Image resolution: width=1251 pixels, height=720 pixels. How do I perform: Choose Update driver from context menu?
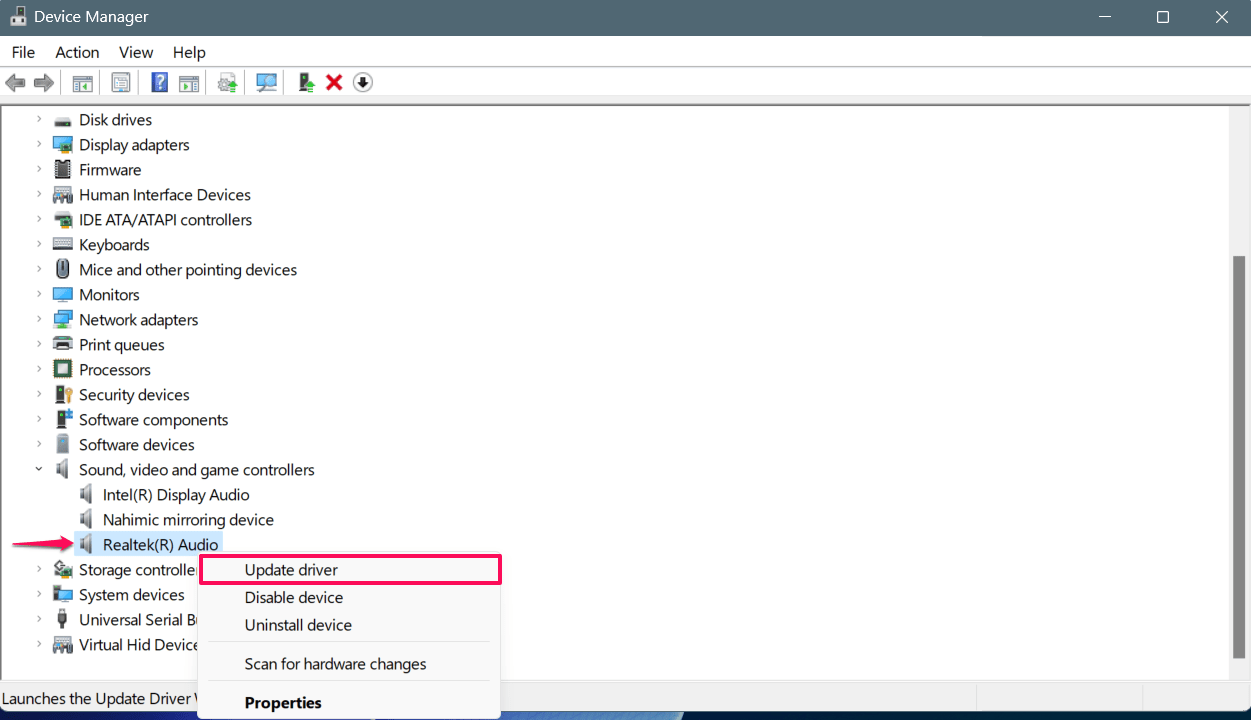point(350,570)
